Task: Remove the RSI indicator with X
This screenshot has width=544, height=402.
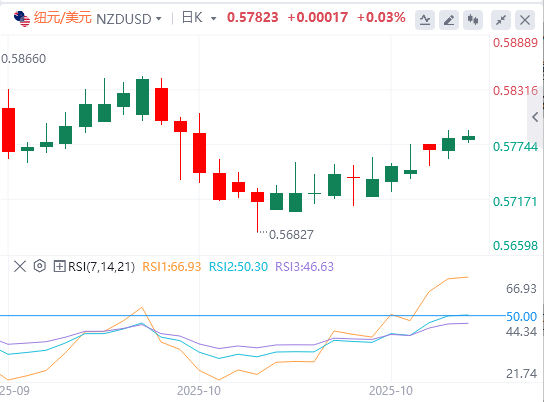Action: (x=20, y=266)
